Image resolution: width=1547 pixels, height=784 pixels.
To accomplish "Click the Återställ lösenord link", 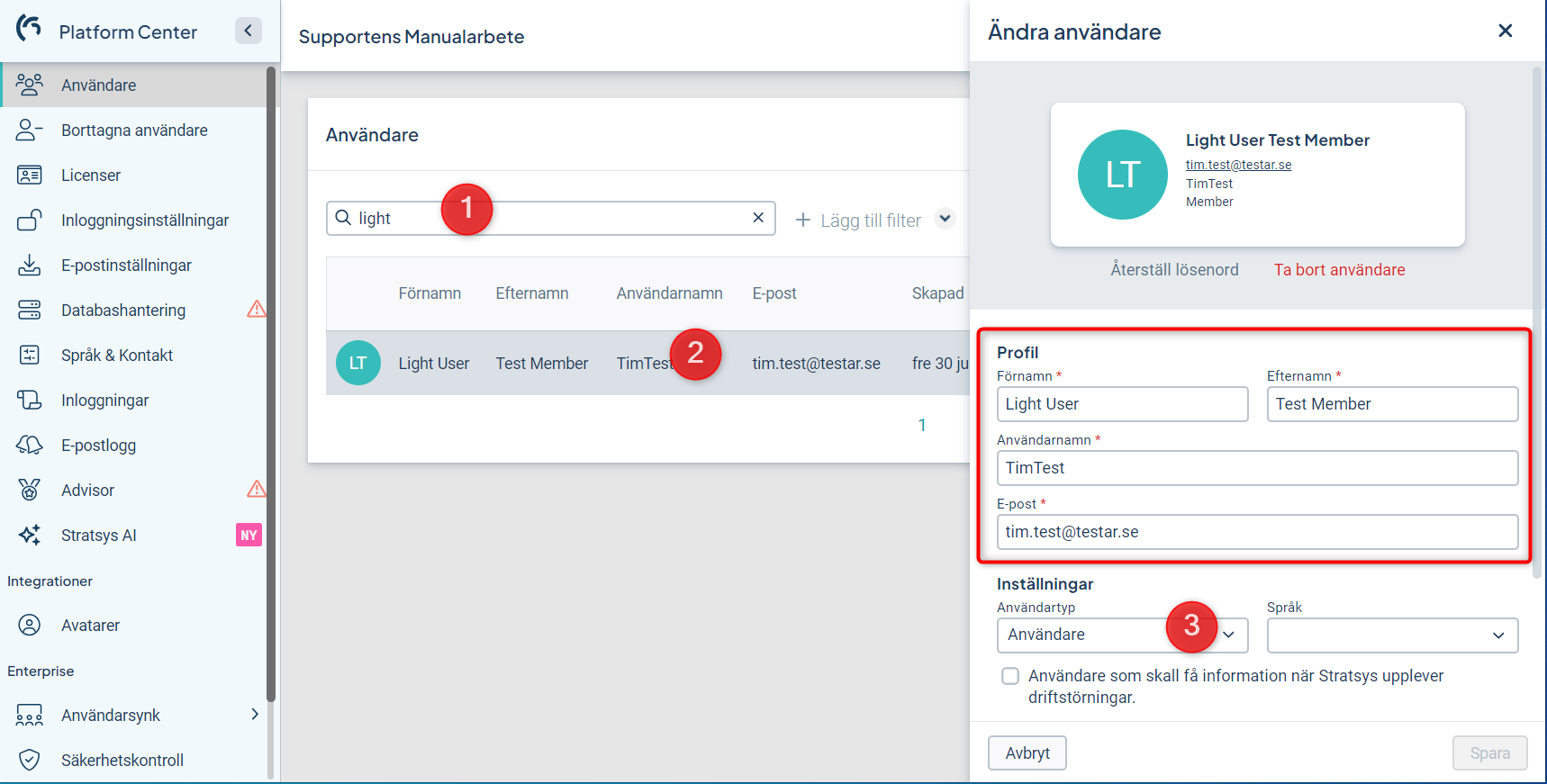I will point(1174,270).
